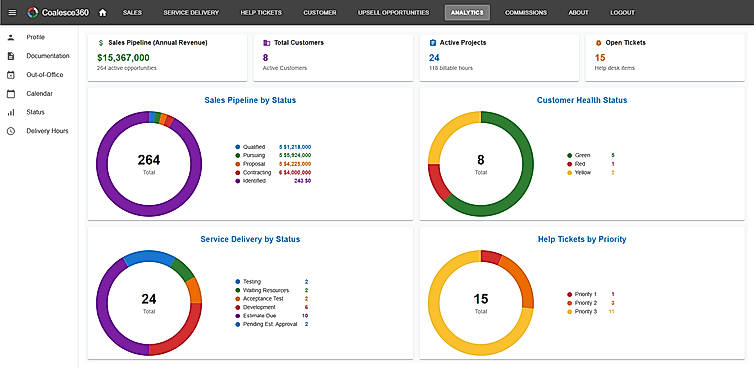Open Out-of-Office in the sidebar
The image size is (754, 368).
coord(45,75)
